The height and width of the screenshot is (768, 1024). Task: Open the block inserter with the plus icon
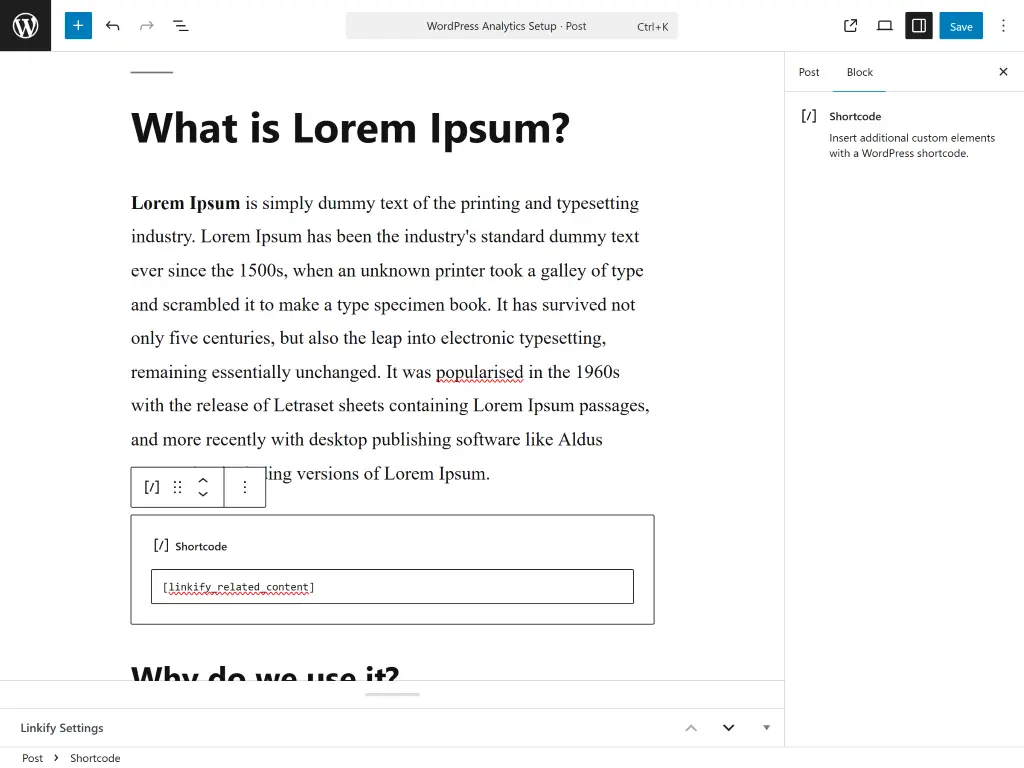pyautogui.click(x=77, y=25)
